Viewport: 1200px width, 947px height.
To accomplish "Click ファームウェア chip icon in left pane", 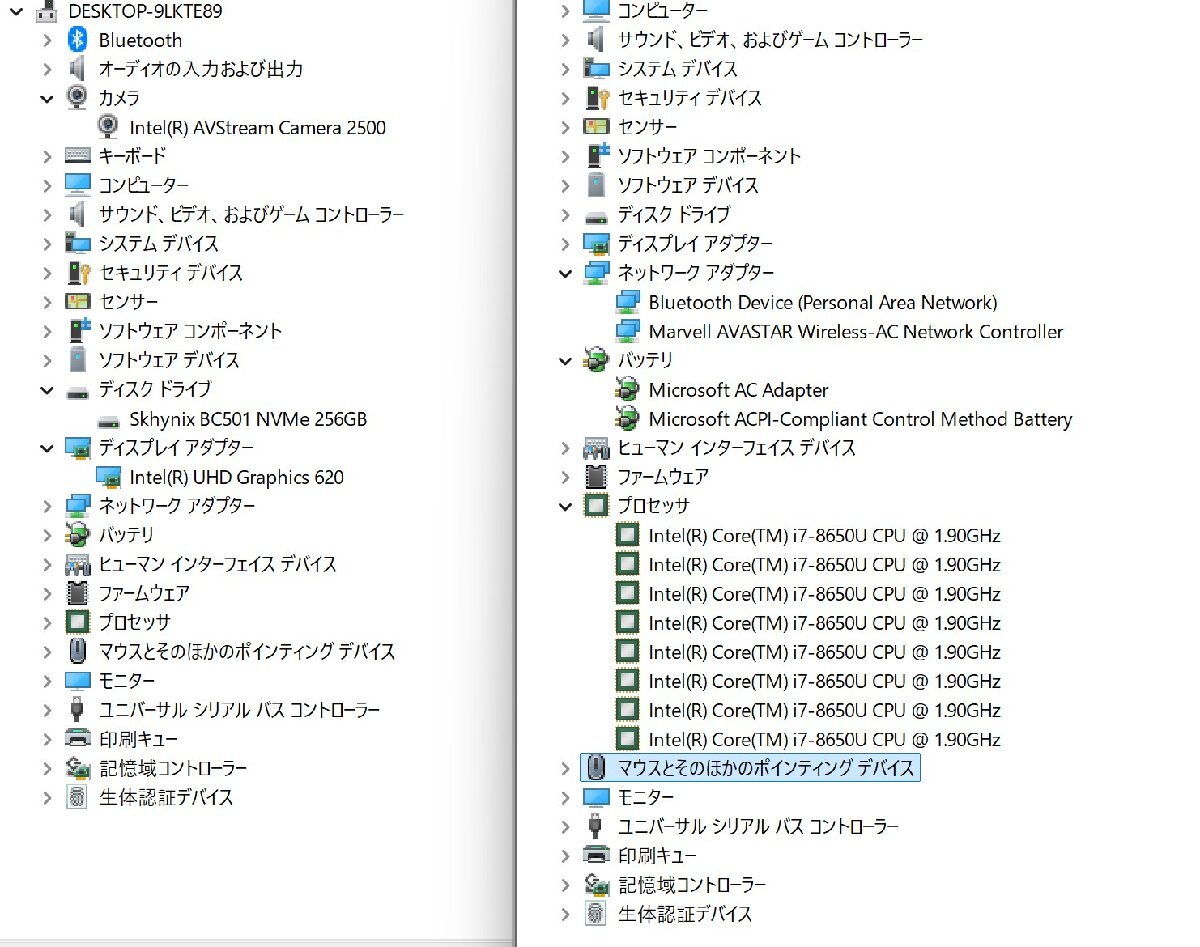I will [77, 592].
